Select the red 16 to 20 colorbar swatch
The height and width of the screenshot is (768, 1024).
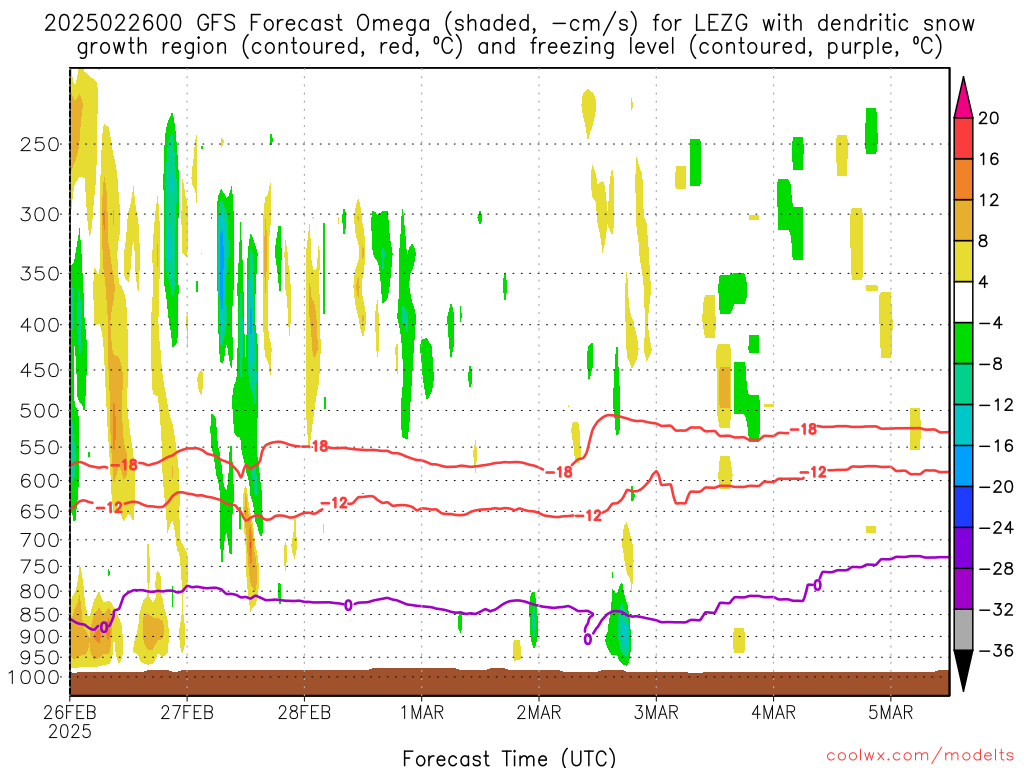(963, 138)
